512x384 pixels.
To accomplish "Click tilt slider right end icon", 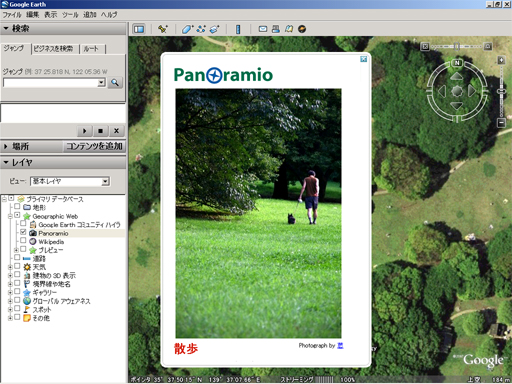I will coord(487,46).
